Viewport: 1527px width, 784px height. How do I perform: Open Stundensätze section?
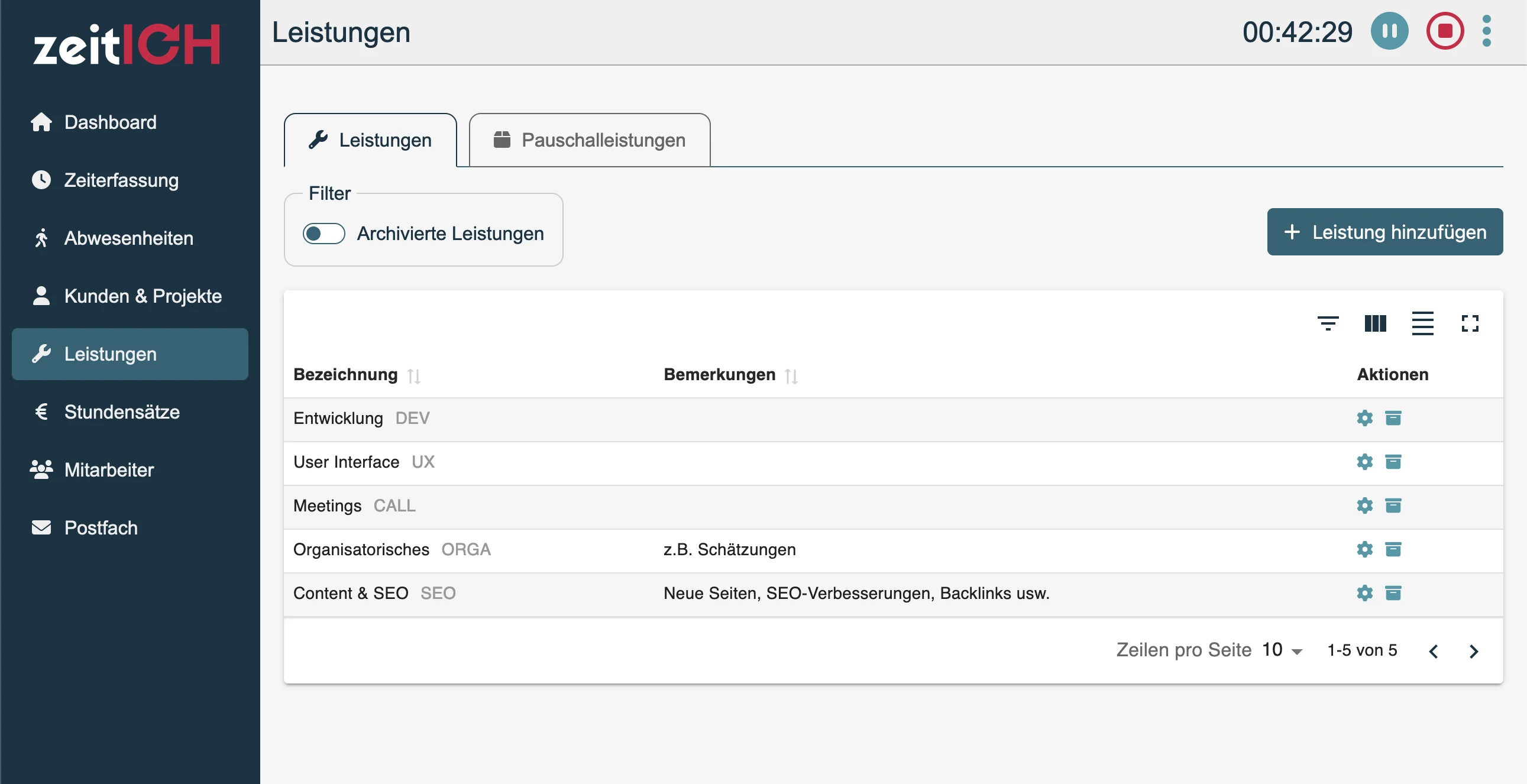click(130, 412)
